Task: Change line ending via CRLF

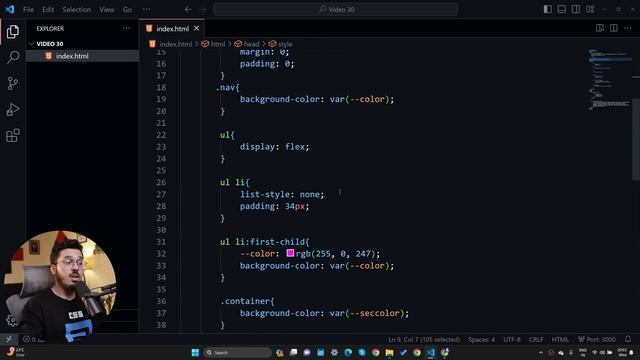Action: click(536, 340)
